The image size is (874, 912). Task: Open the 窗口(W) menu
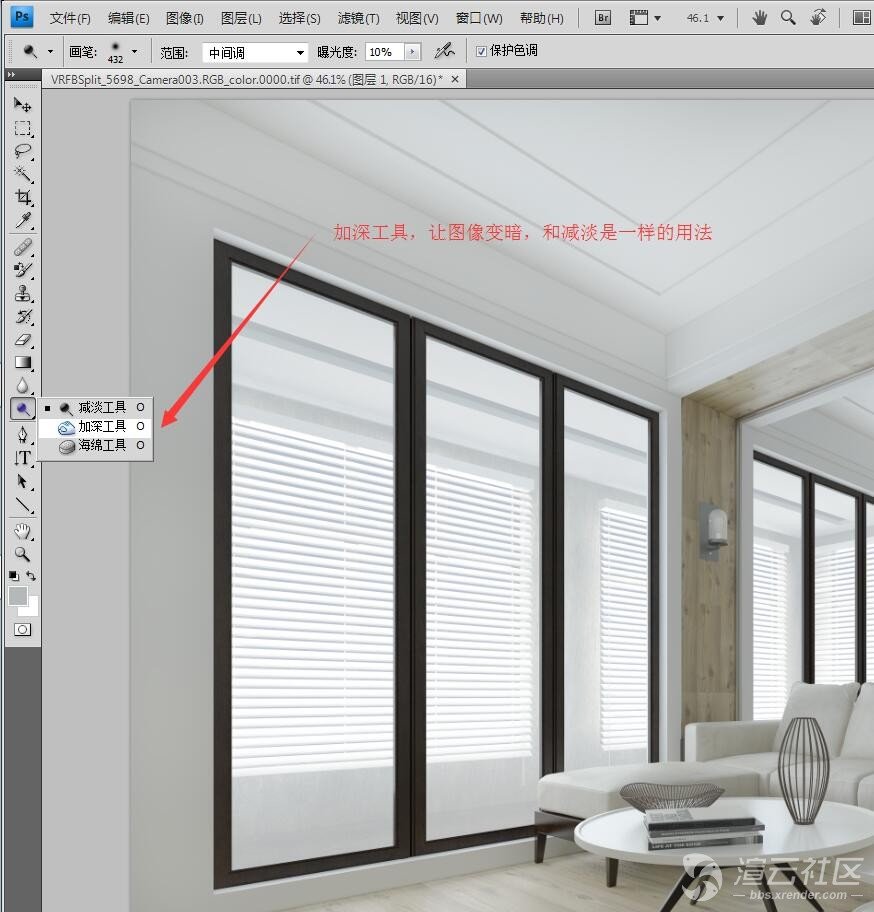point(479,18)
